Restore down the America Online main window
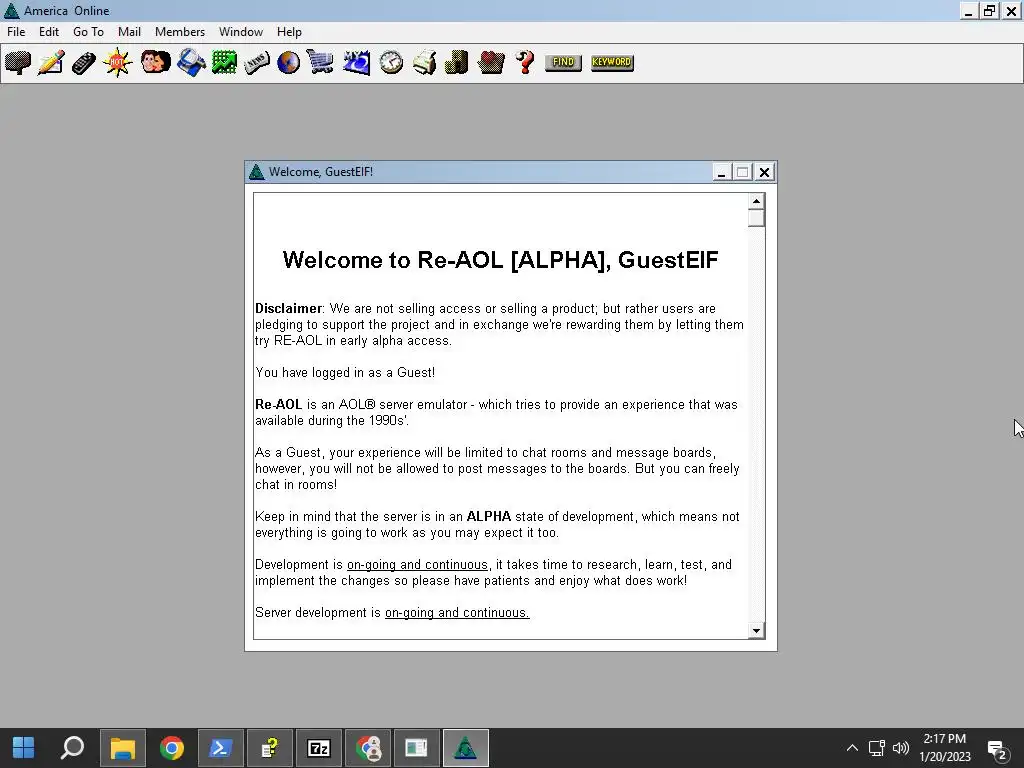1024x768 pixels. point(989,11)
